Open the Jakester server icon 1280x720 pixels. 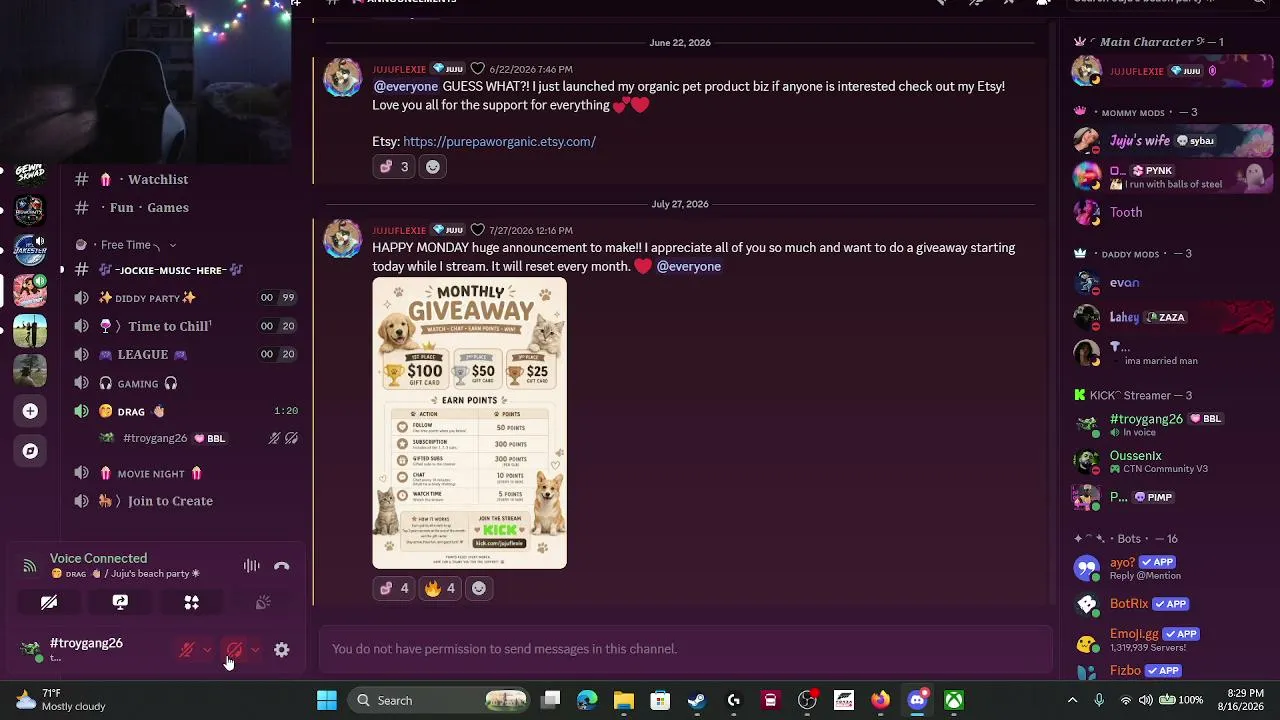coord(30,248)
